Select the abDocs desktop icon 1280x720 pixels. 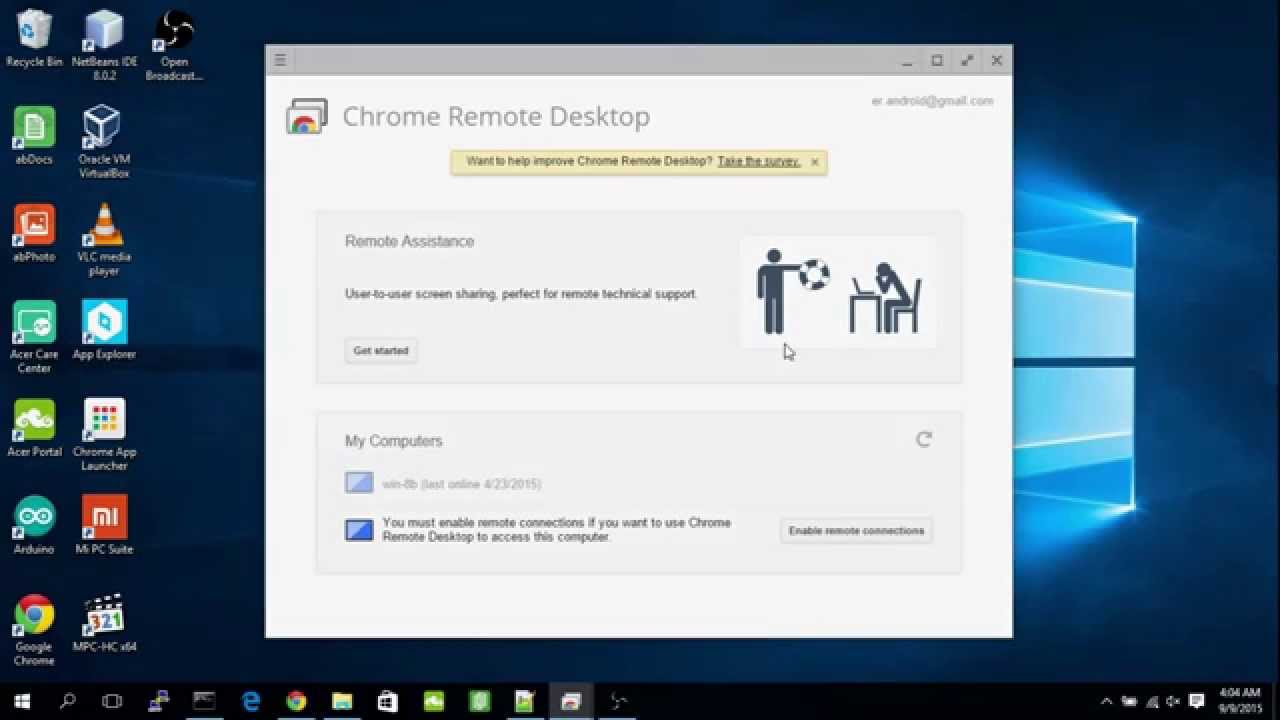point(34,136)
